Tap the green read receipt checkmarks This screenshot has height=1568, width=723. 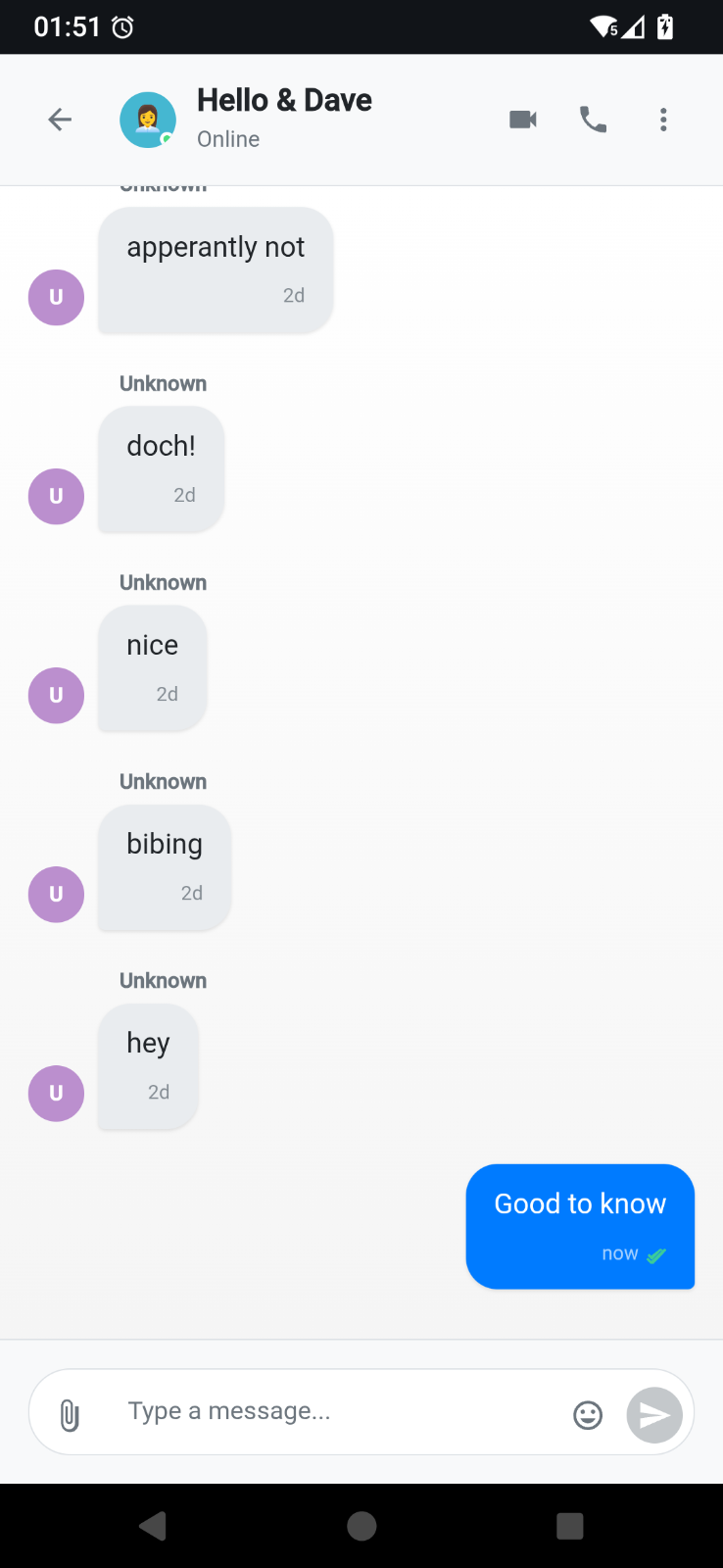(x=656, y=1253)
